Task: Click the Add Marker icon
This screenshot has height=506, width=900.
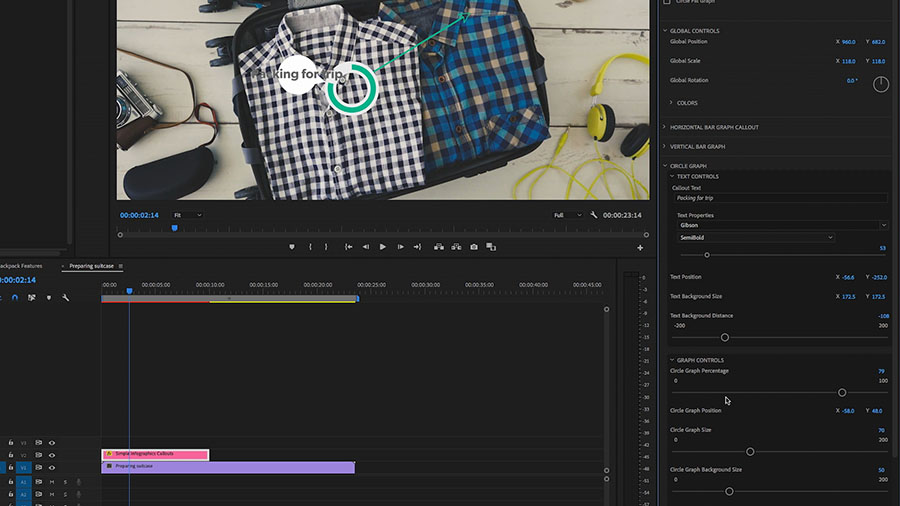Action: [291, 247]
